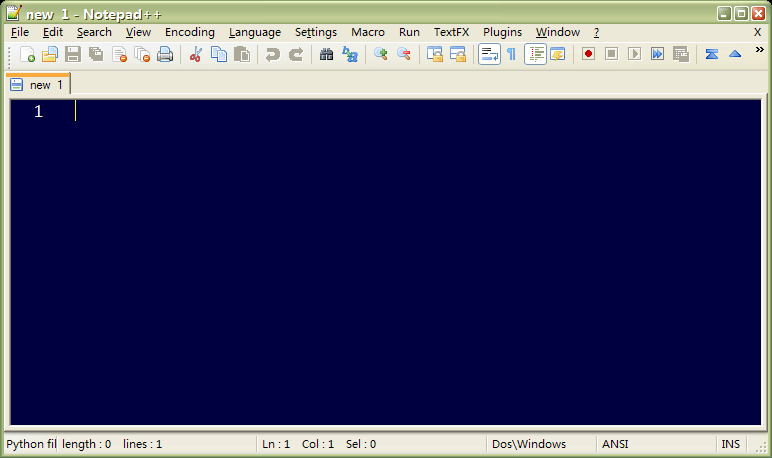Toggle the indent guide button

point(535,54)
